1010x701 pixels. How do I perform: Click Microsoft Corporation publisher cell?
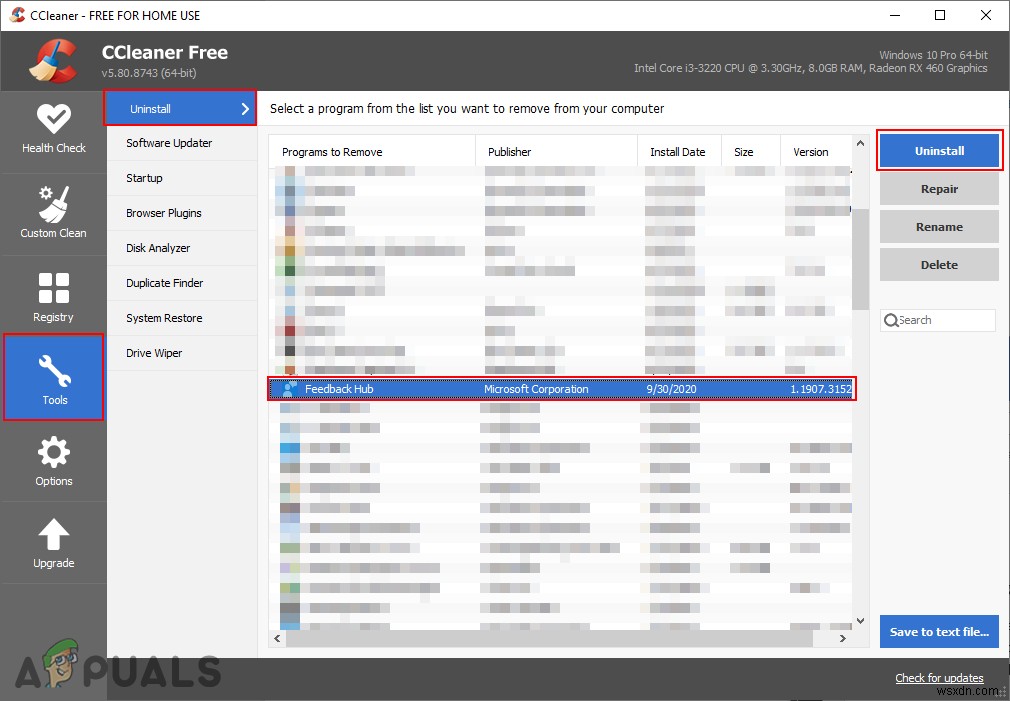(x=536, y=389)
